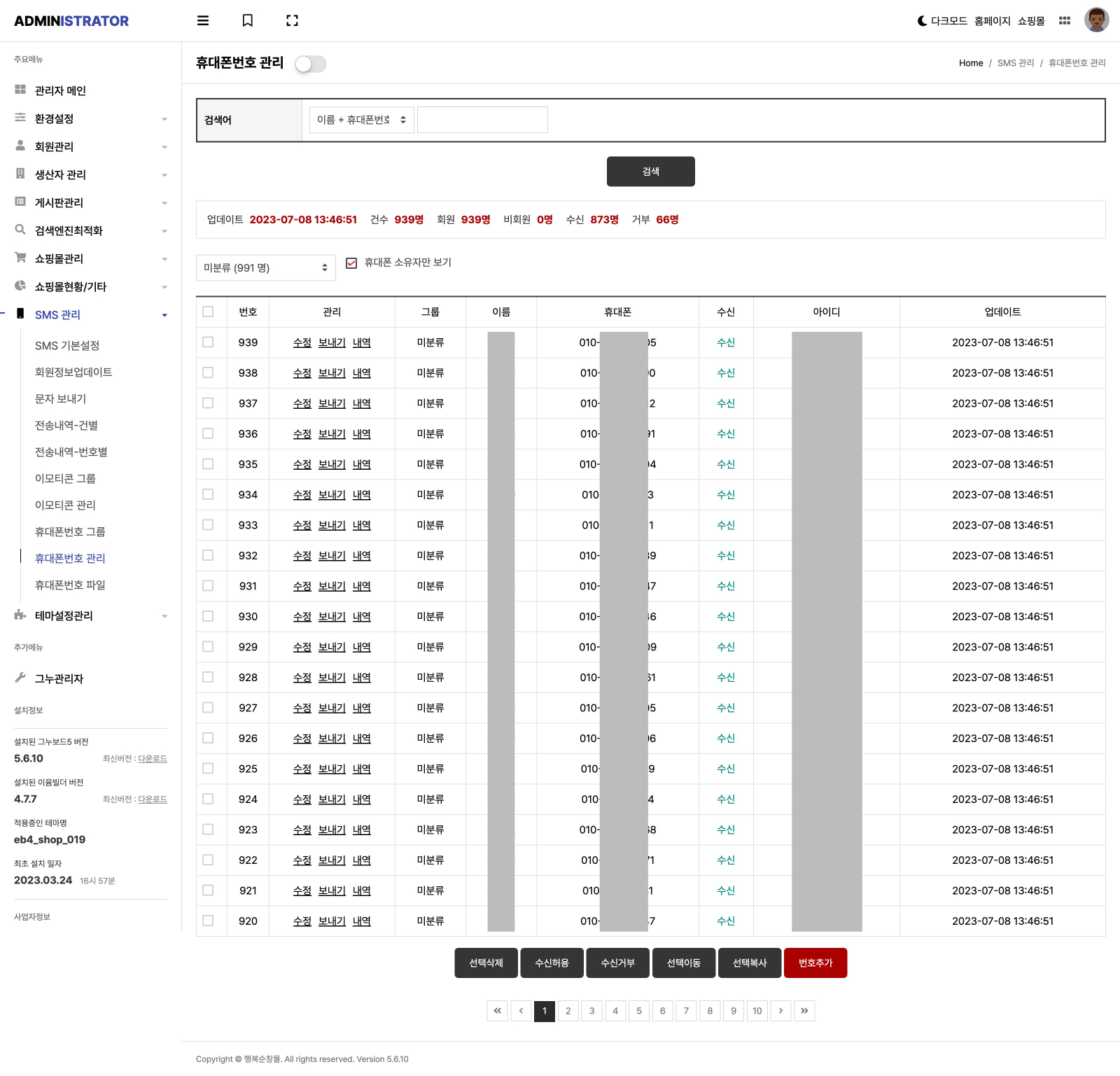Check the checkbox for row 932
Screen dimensions: 1120x1076
(x=208, y=555)
